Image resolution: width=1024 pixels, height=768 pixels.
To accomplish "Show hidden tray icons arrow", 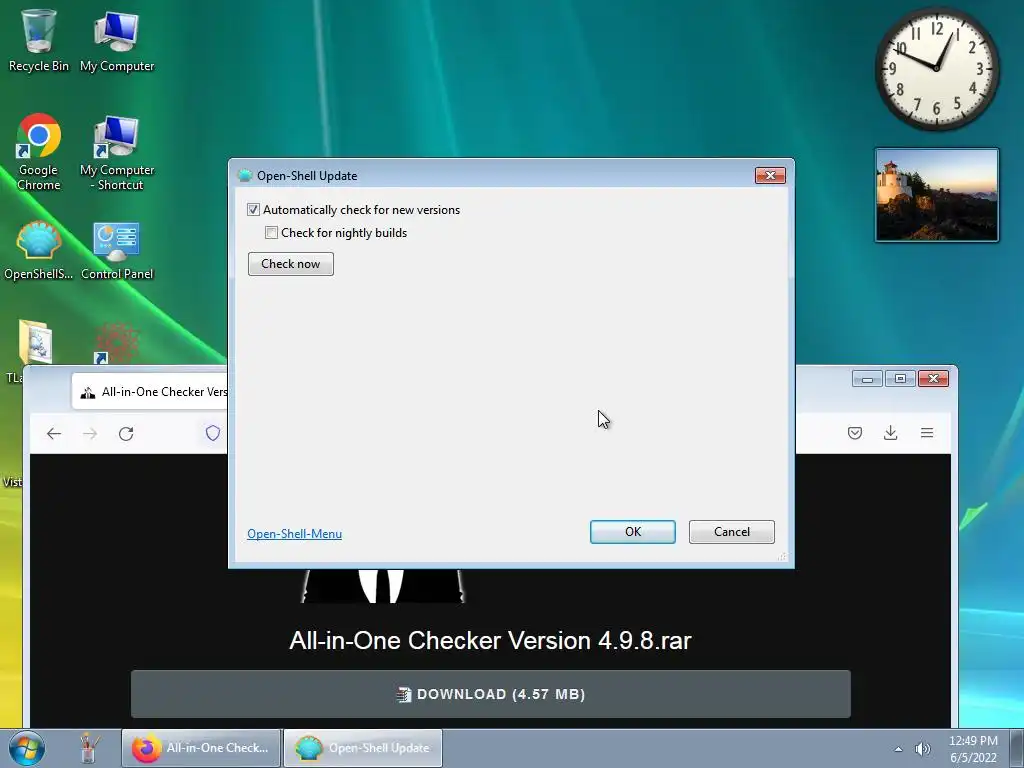I will pyautogui.click(x=899, y=749).
